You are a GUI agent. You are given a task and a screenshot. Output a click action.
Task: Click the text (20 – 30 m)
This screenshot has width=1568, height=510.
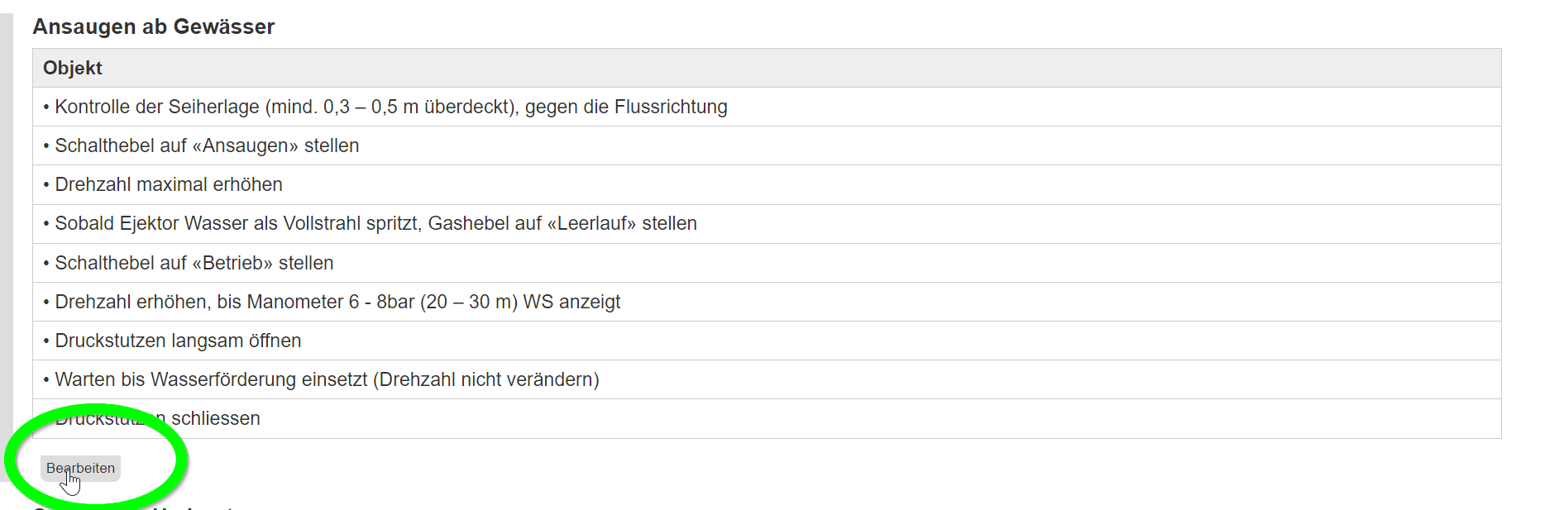click(469, 302)
